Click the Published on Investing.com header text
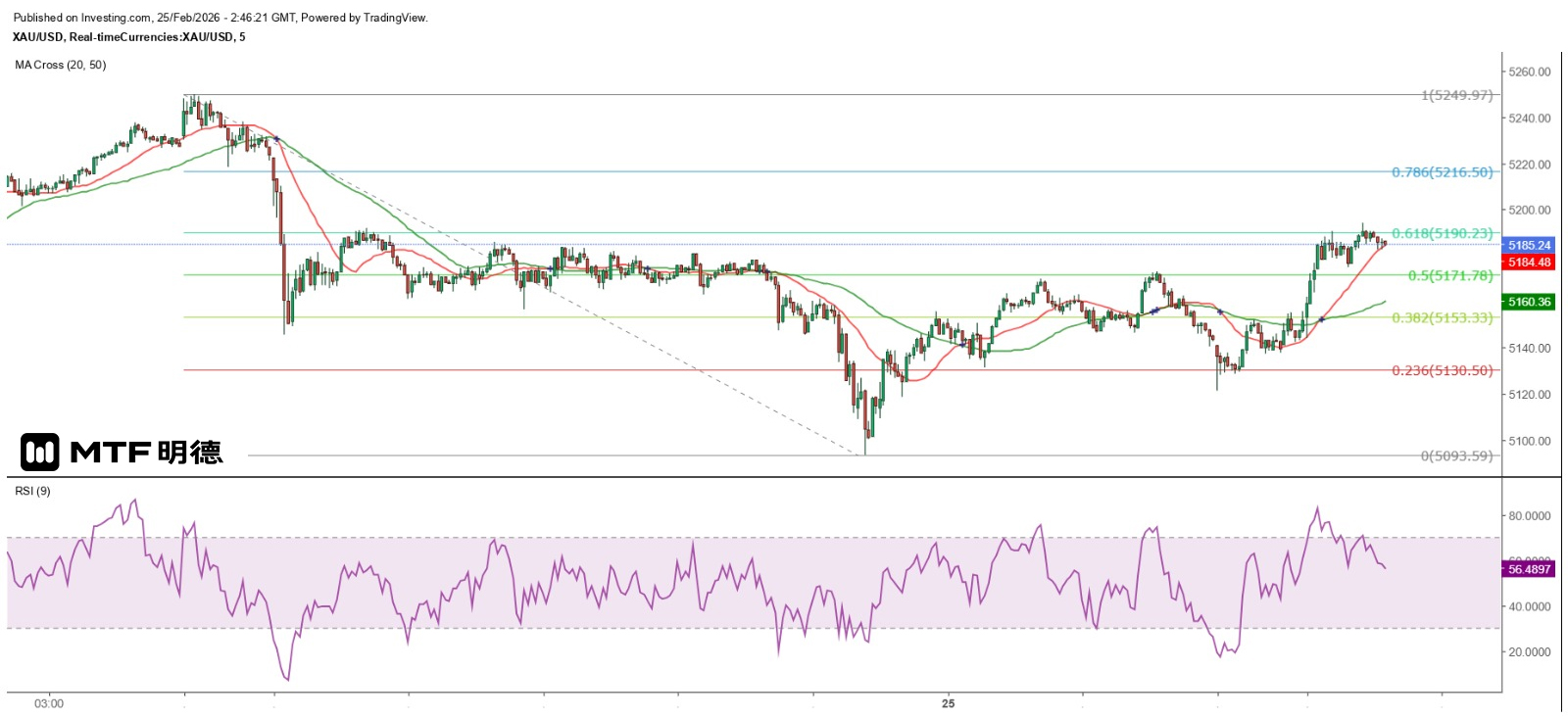 (220, 18)
